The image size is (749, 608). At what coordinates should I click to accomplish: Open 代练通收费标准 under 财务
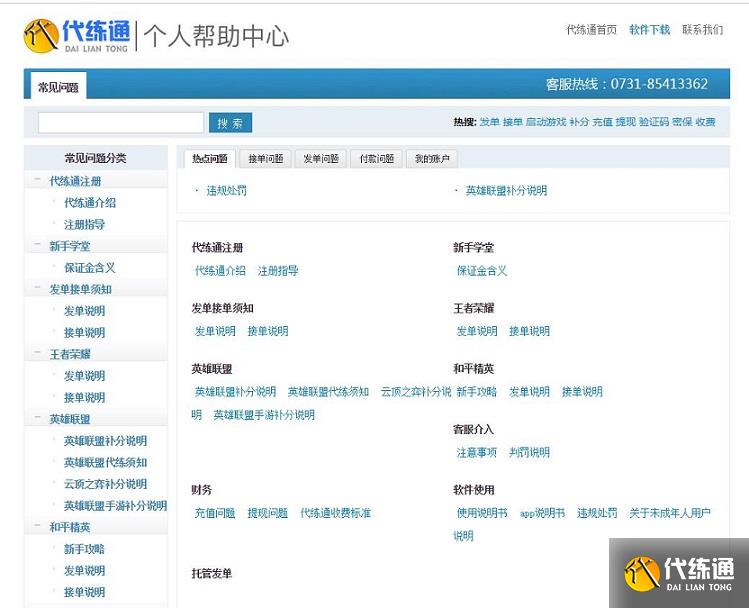336,513
